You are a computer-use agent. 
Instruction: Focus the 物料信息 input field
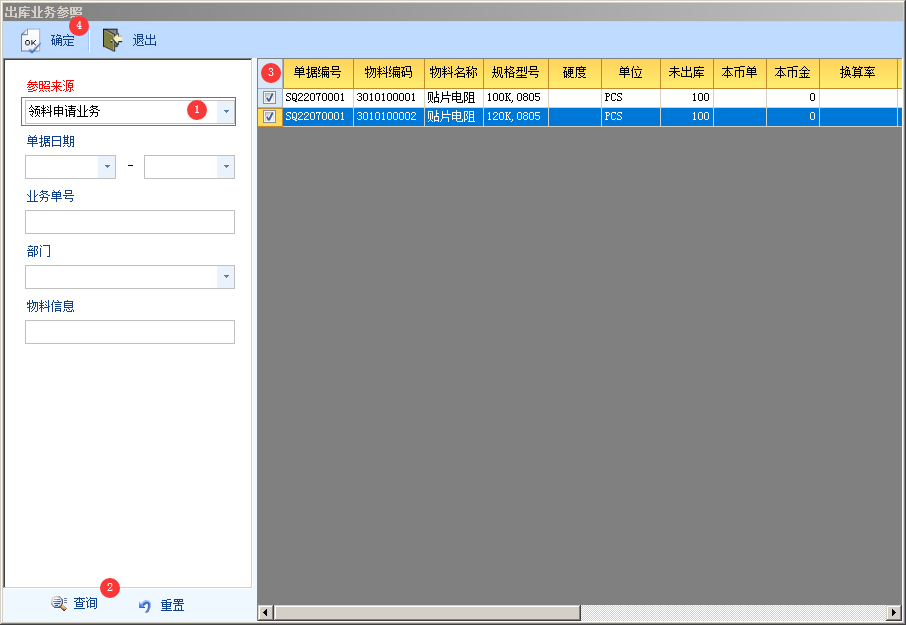pyautogui.click(x=130, y=332)
